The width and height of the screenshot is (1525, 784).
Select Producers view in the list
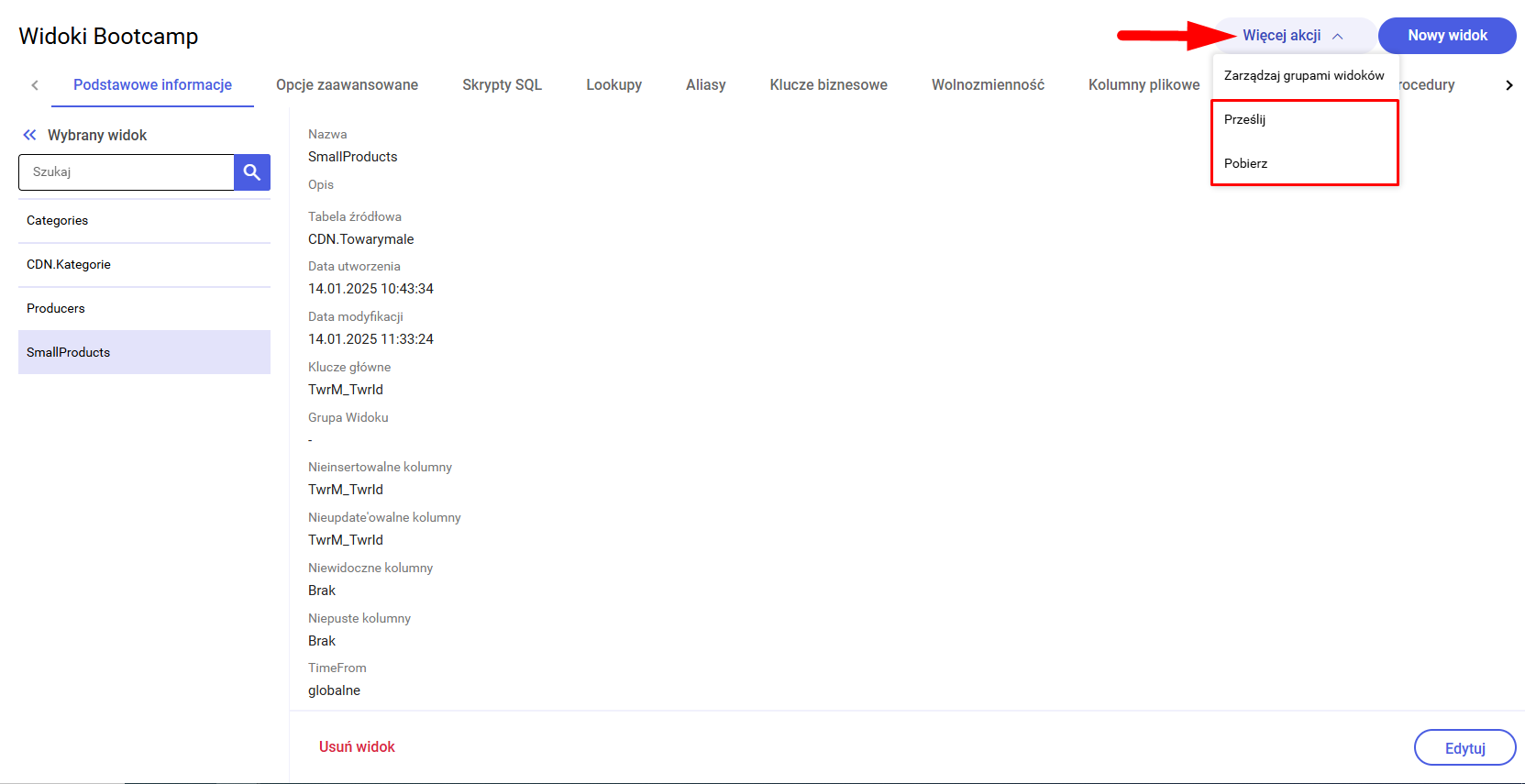coord(144,309)
